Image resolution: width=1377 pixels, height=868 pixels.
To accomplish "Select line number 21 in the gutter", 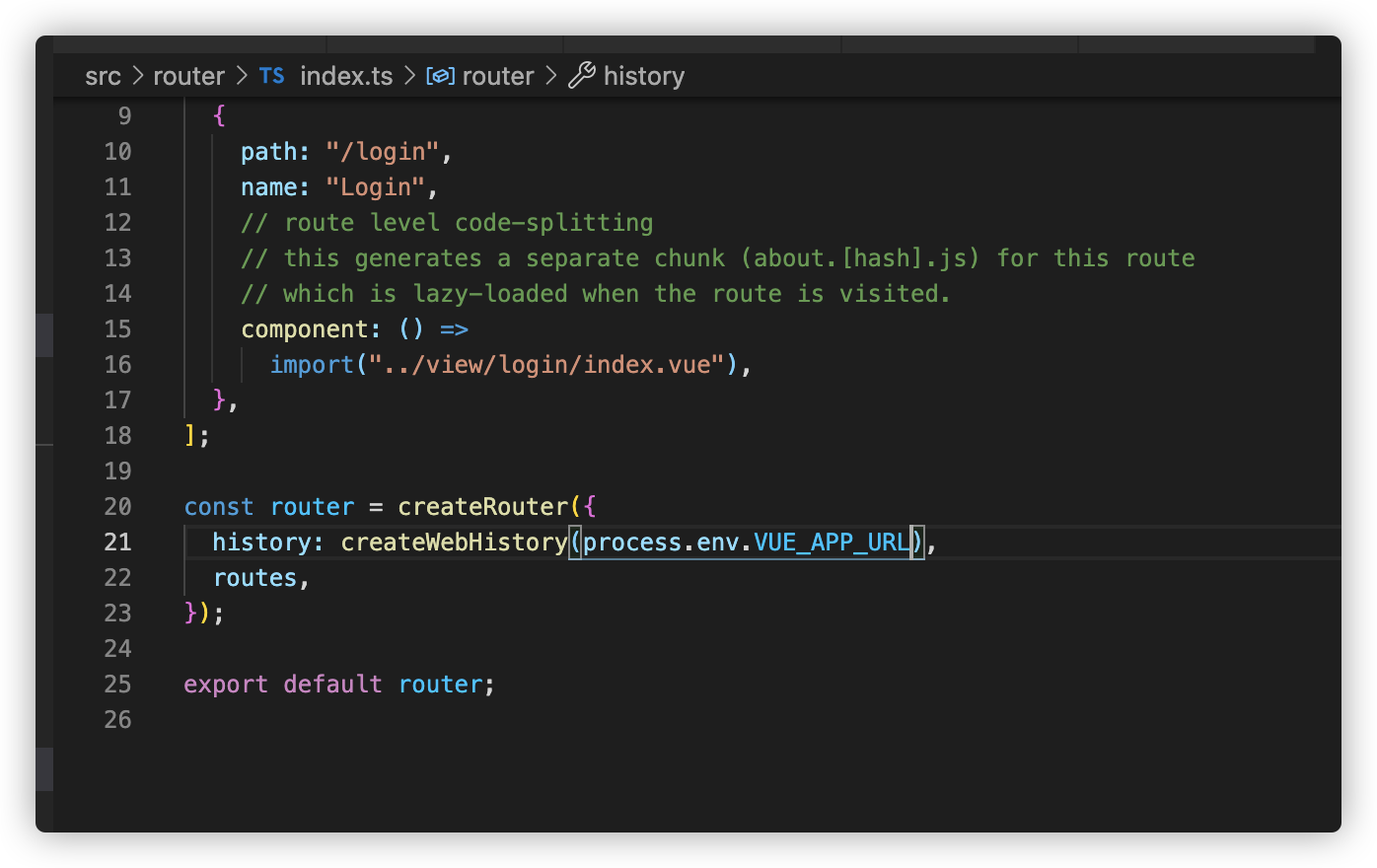I will [x=117, y=542].
